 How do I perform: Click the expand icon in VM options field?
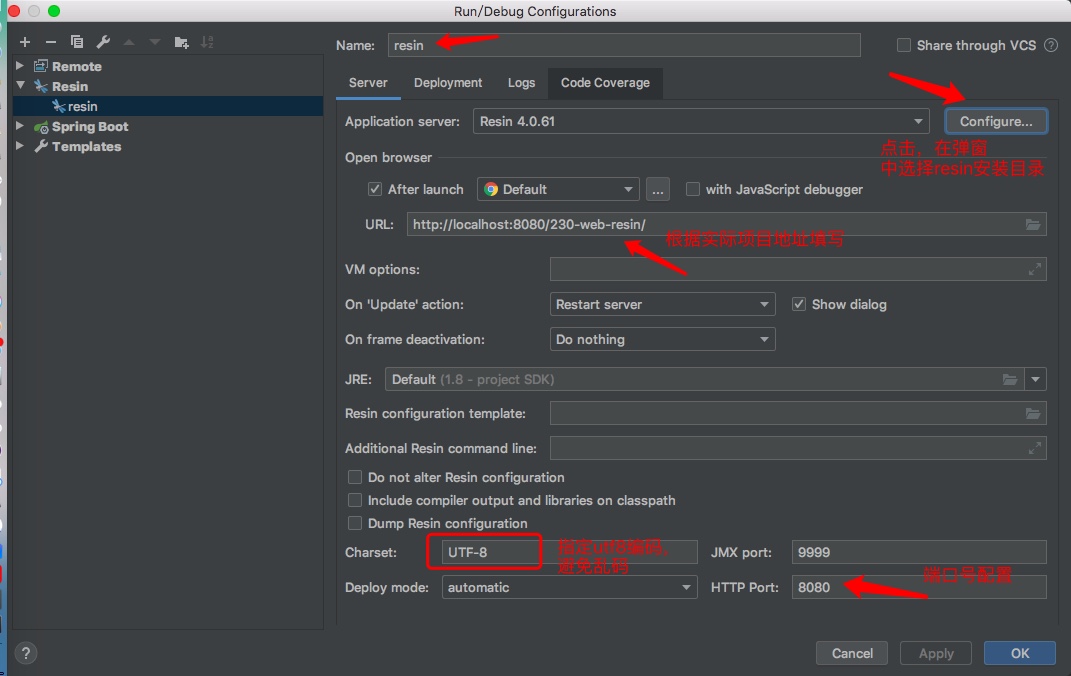[1034, 269]
